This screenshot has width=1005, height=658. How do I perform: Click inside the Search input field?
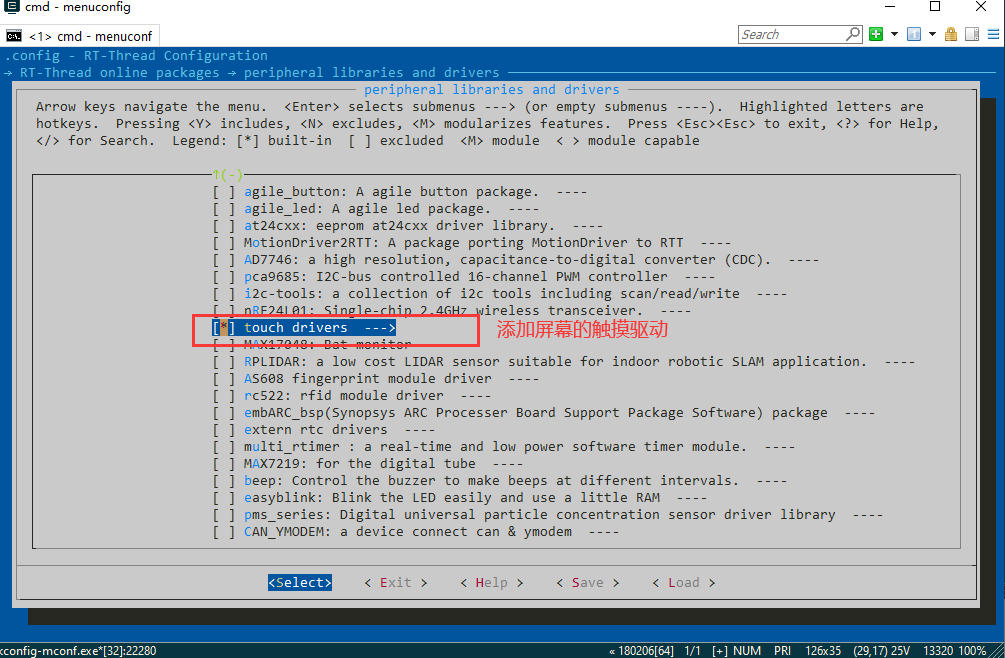click(x=790, y=33)
